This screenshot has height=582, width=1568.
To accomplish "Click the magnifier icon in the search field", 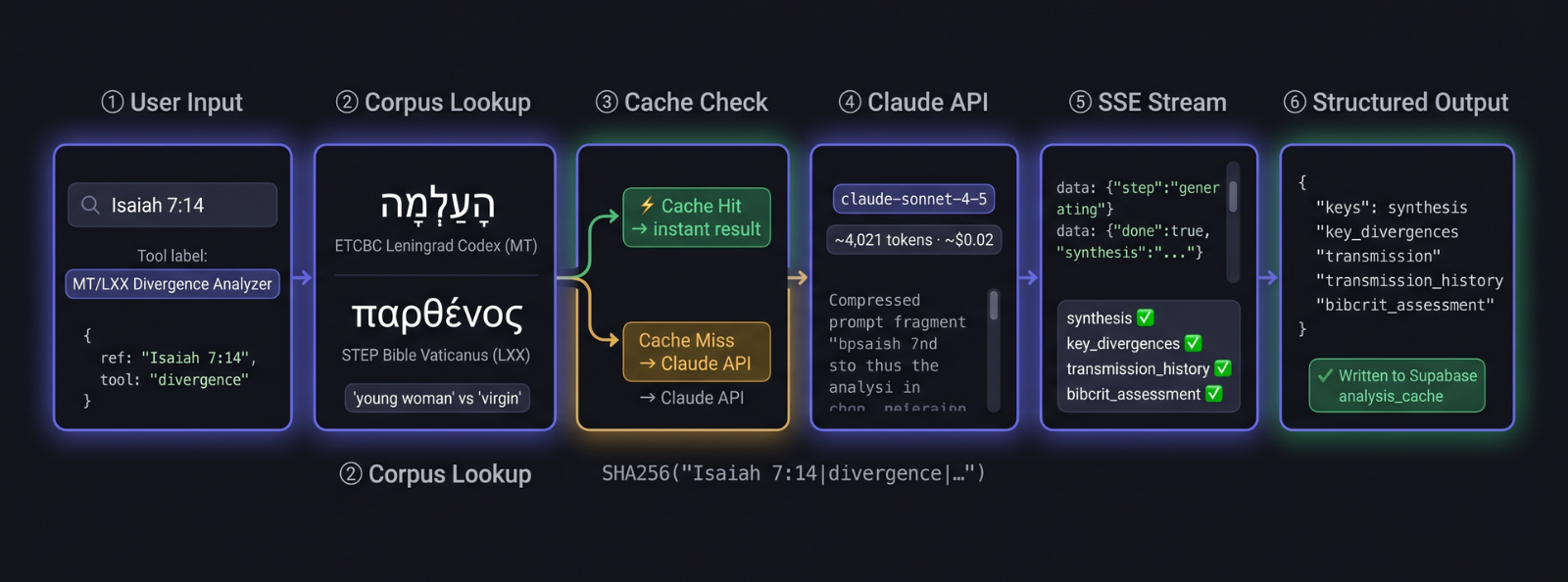I will (x=90, y=205).
